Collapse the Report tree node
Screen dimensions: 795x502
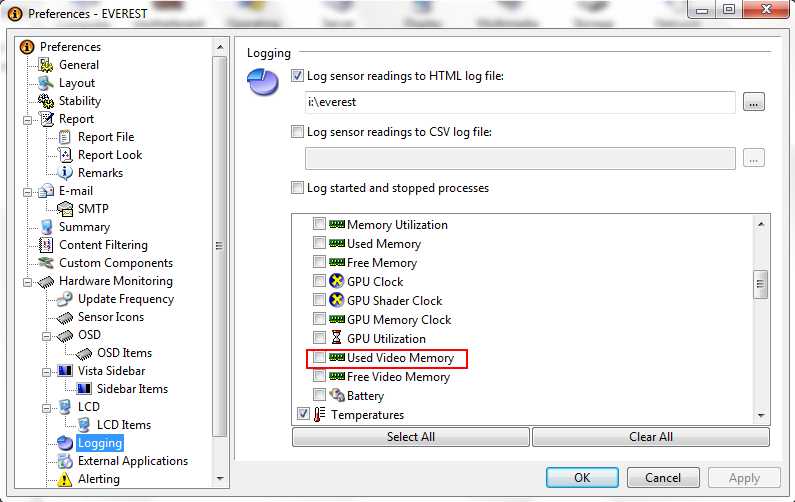[27, 121]
